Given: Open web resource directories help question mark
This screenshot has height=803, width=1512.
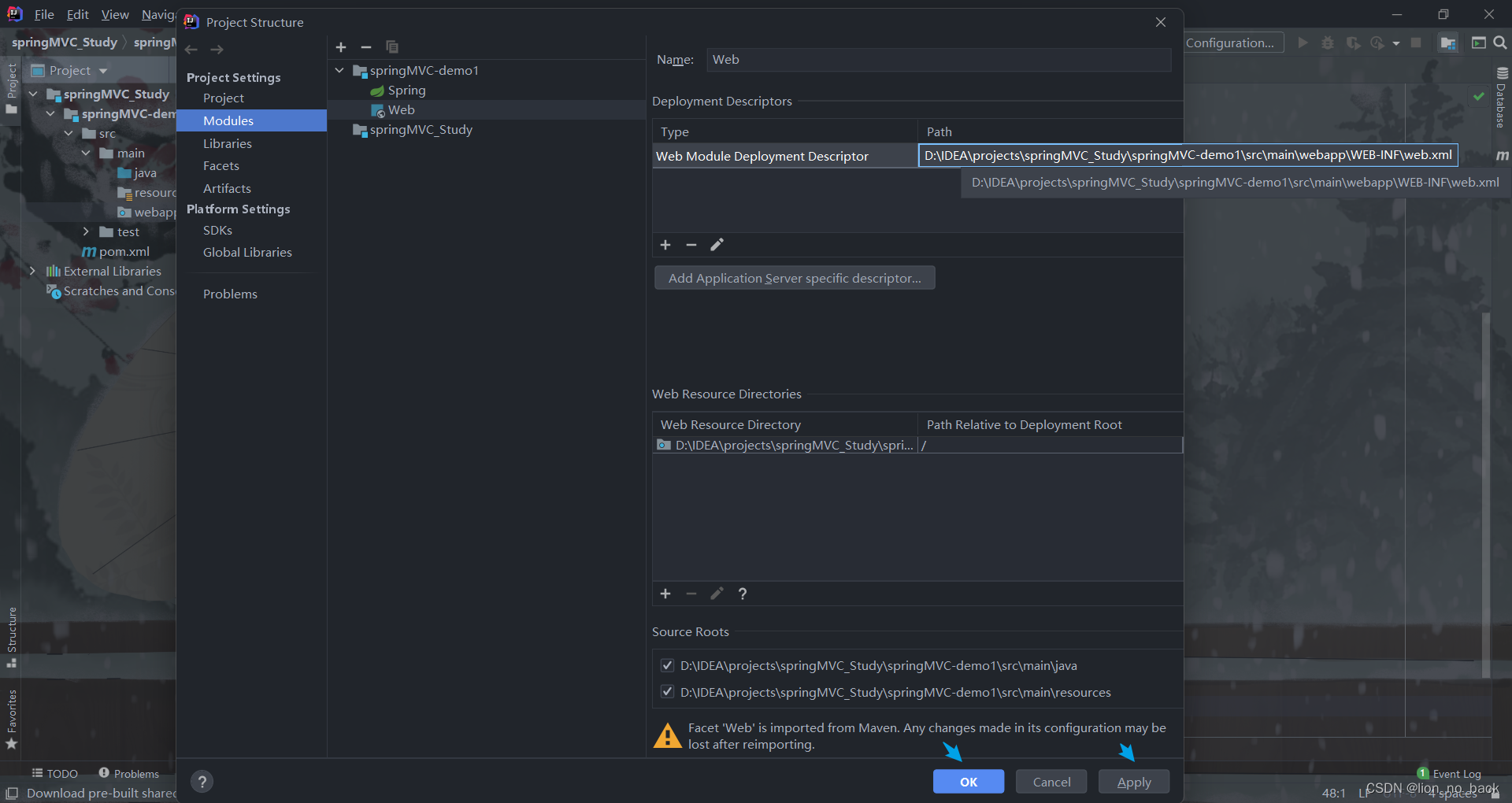Looking at the screenshot, I should 743,594.
